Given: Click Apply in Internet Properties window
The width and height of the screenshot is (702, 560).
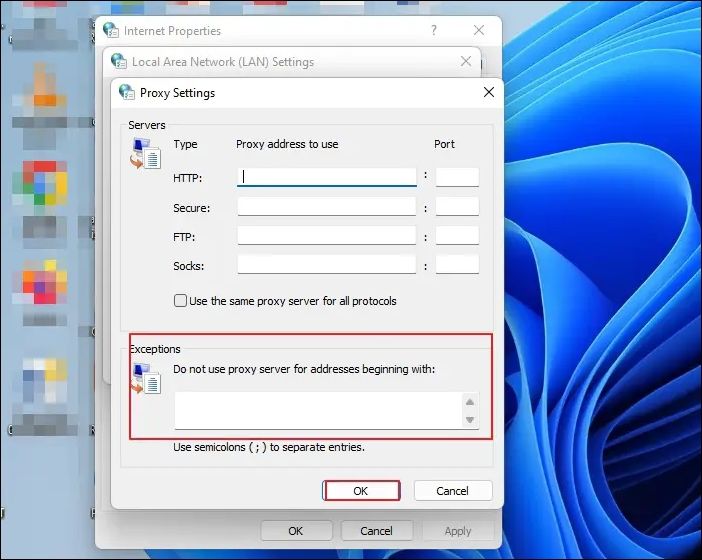Looking at the screenshot, I should 458,531.
